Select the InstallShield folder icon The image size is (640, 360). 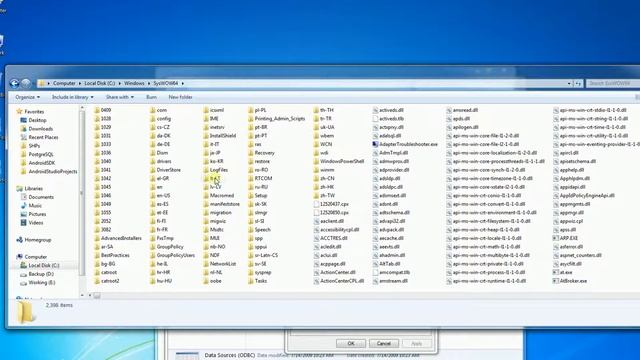[x=206, y=136]
